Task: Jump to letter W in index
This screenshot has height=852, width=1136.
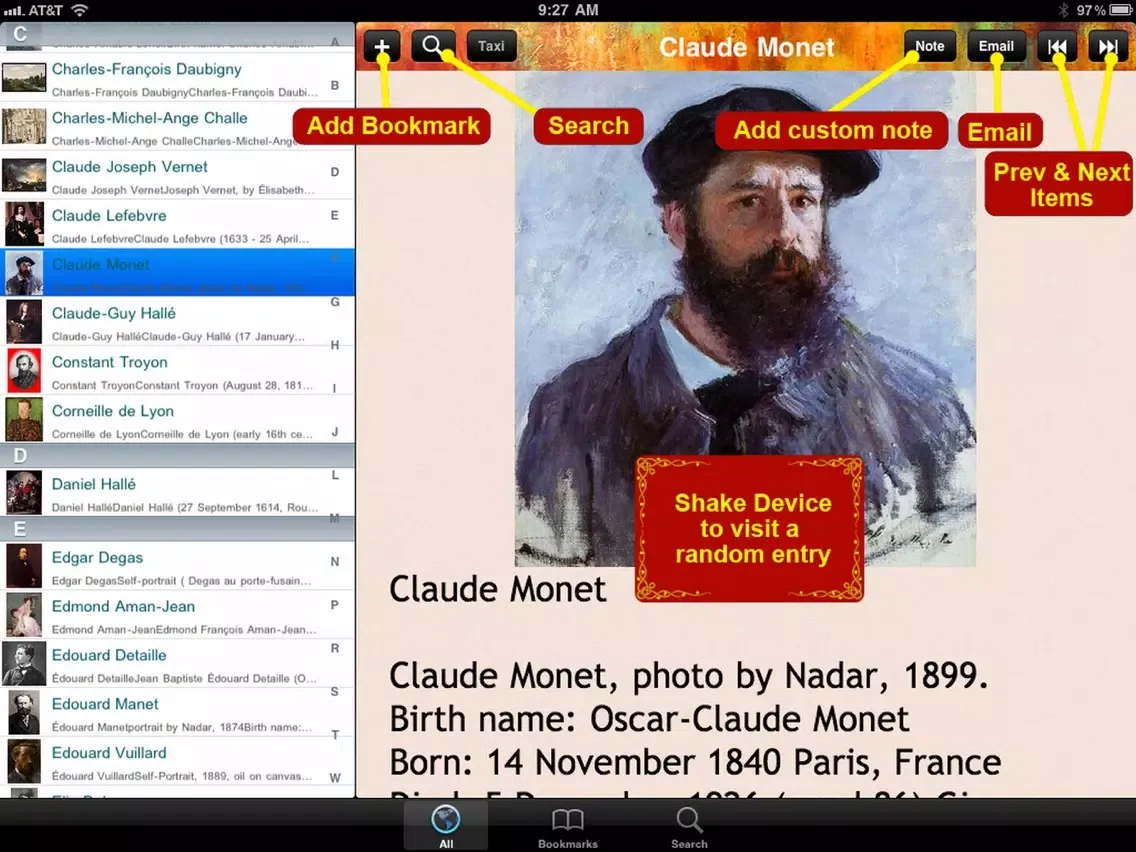Action: (335, 778)
